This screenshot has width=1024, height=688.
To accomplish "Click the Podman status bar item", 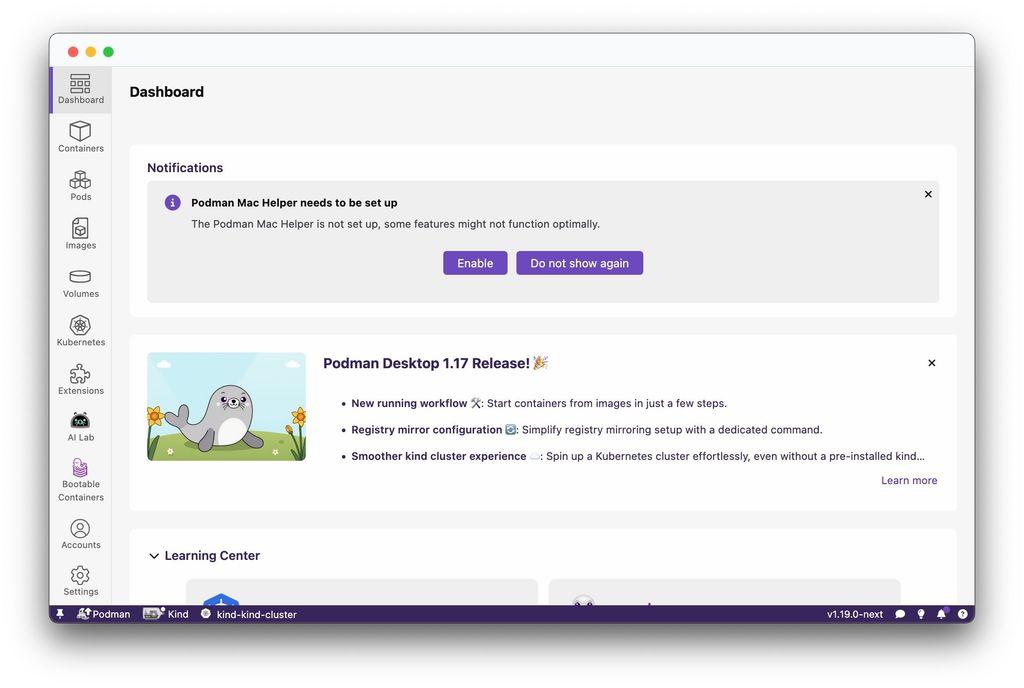I will [x=103, y=614].
